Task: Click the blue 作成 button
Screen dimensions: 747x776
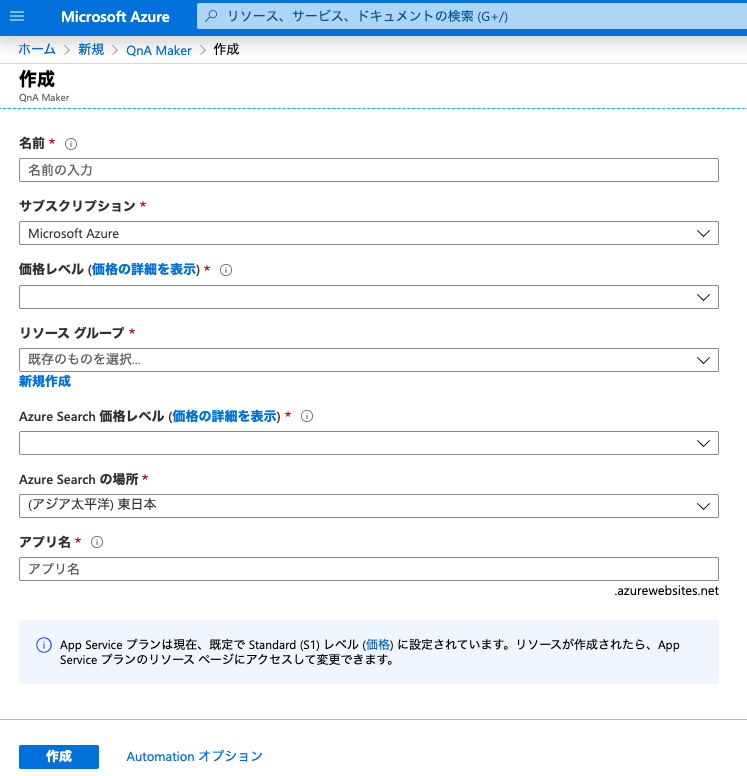Action: (x=59, y=756)
